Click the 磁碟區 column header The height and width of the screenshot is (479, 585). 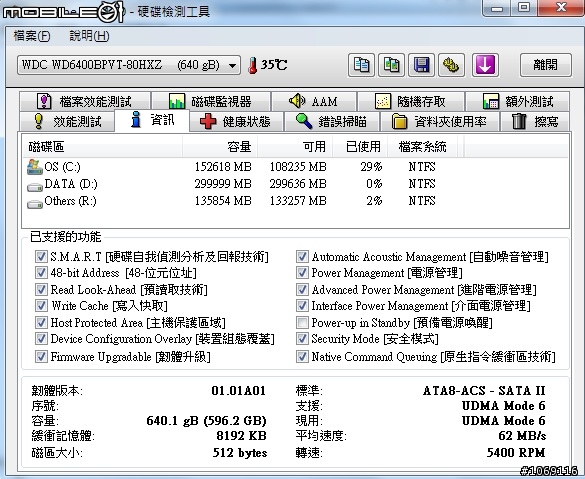coord(103,147)
